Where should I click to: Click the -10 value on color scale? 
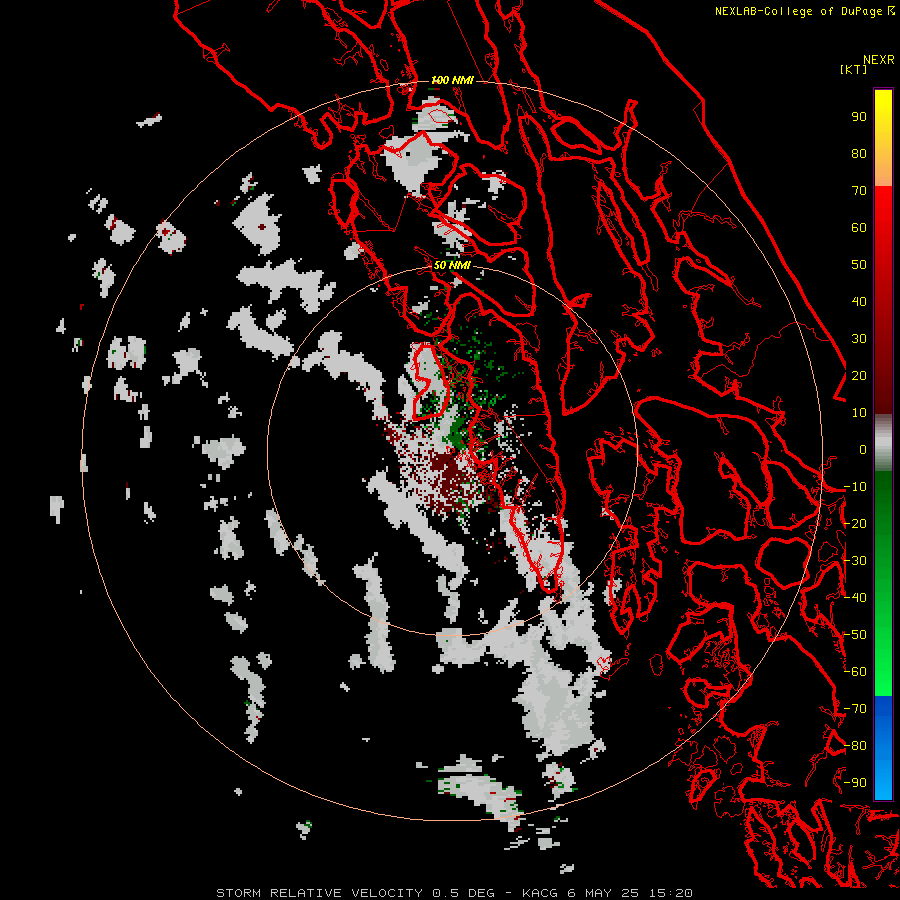855,487
